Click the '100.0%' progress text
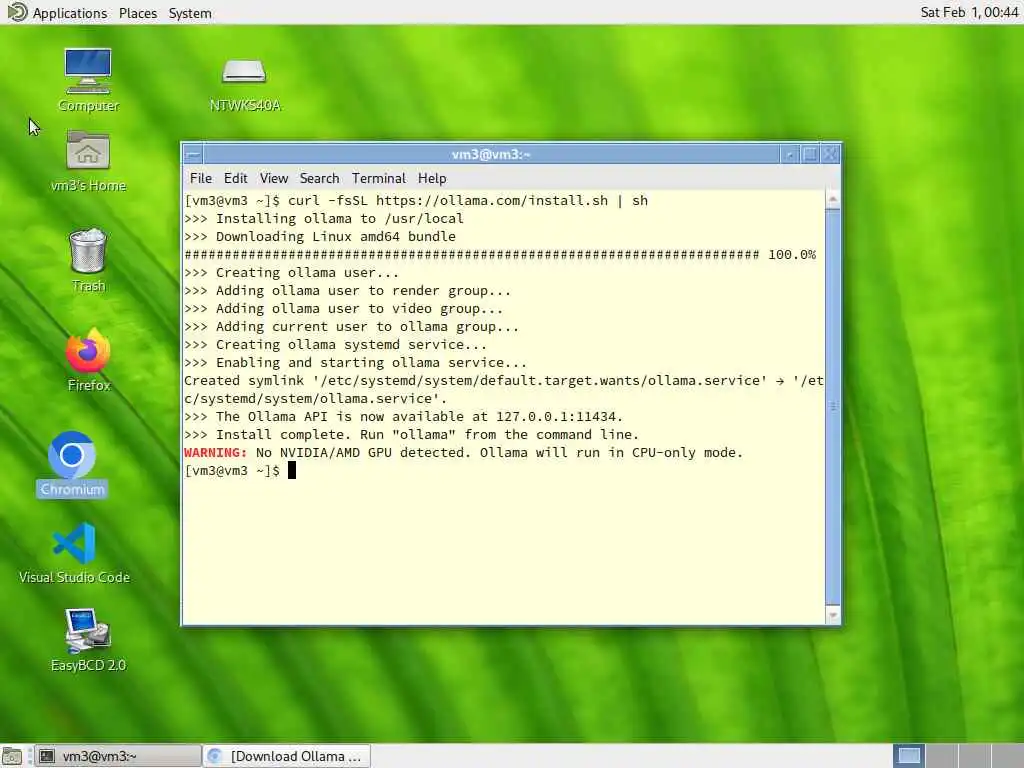The height and width of the screenshot is (768, 1024). tap(792, 255)
